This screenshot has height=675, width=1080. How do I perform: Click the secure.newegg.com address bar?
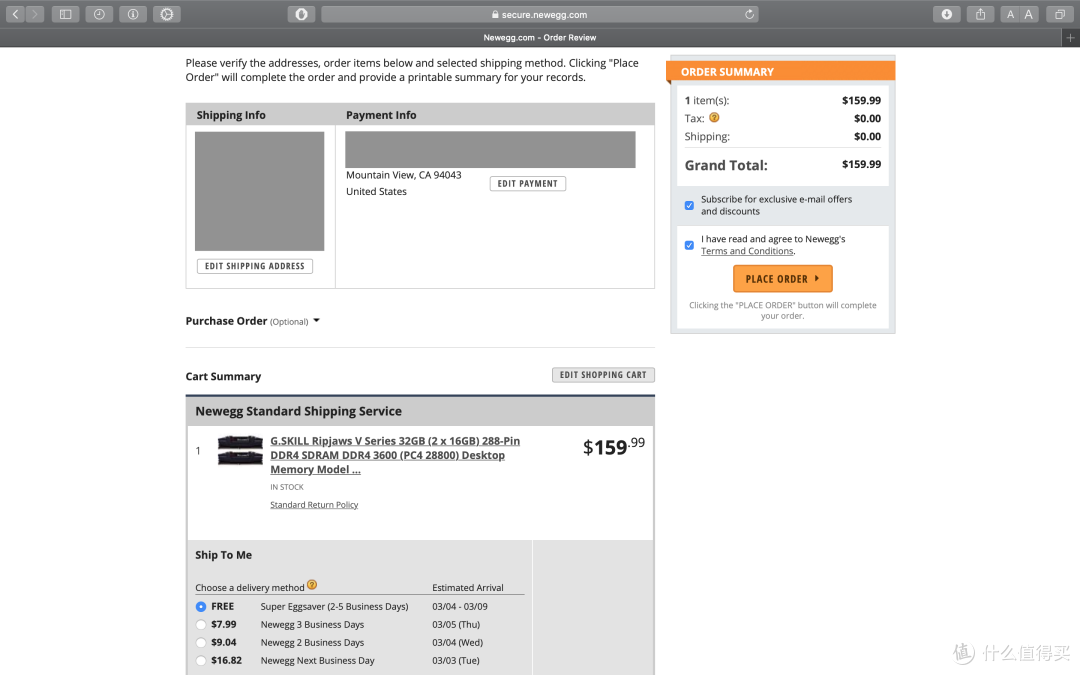(x=539, y=14)
